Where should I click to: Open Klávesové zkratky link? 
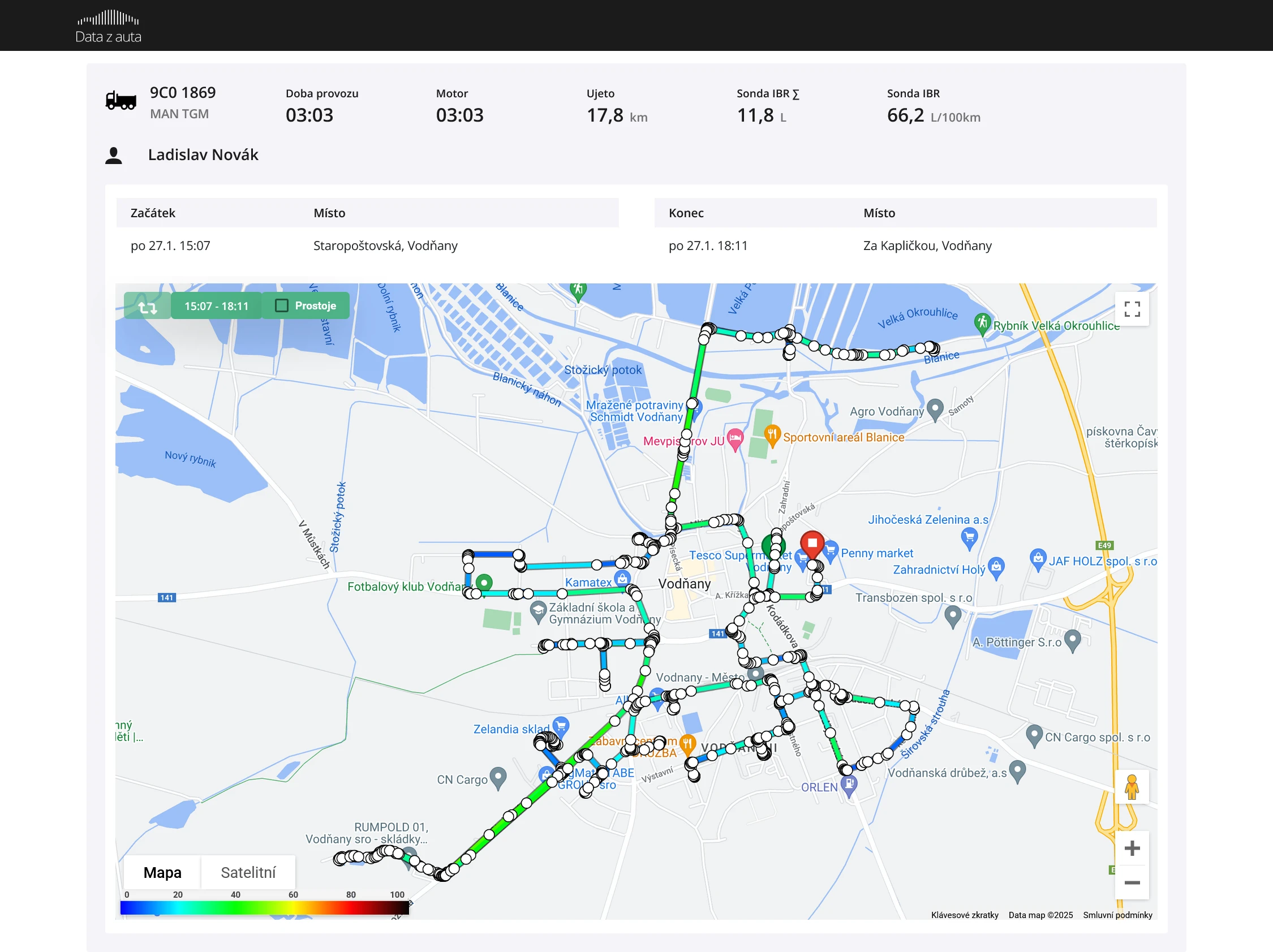[965, 915]
